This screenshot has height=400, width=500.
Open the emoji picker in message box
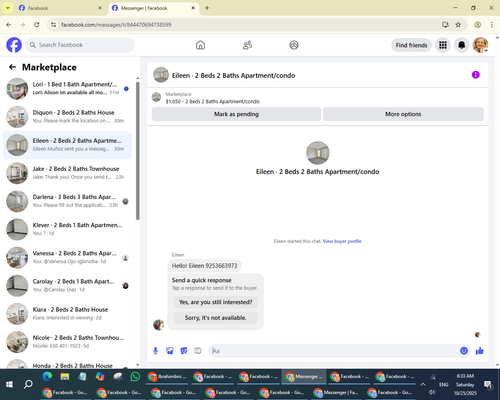pyautogui.click(x=464, y=351)
